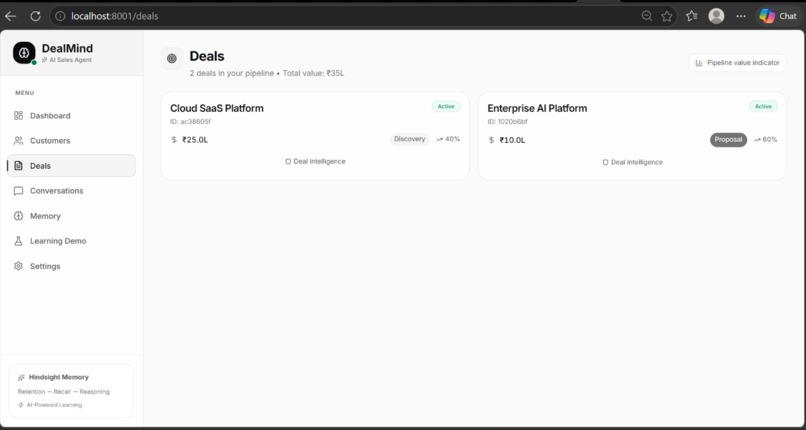Navigate to Memory in the sidebar
The image size is (806, 430).
coord(71,216)
